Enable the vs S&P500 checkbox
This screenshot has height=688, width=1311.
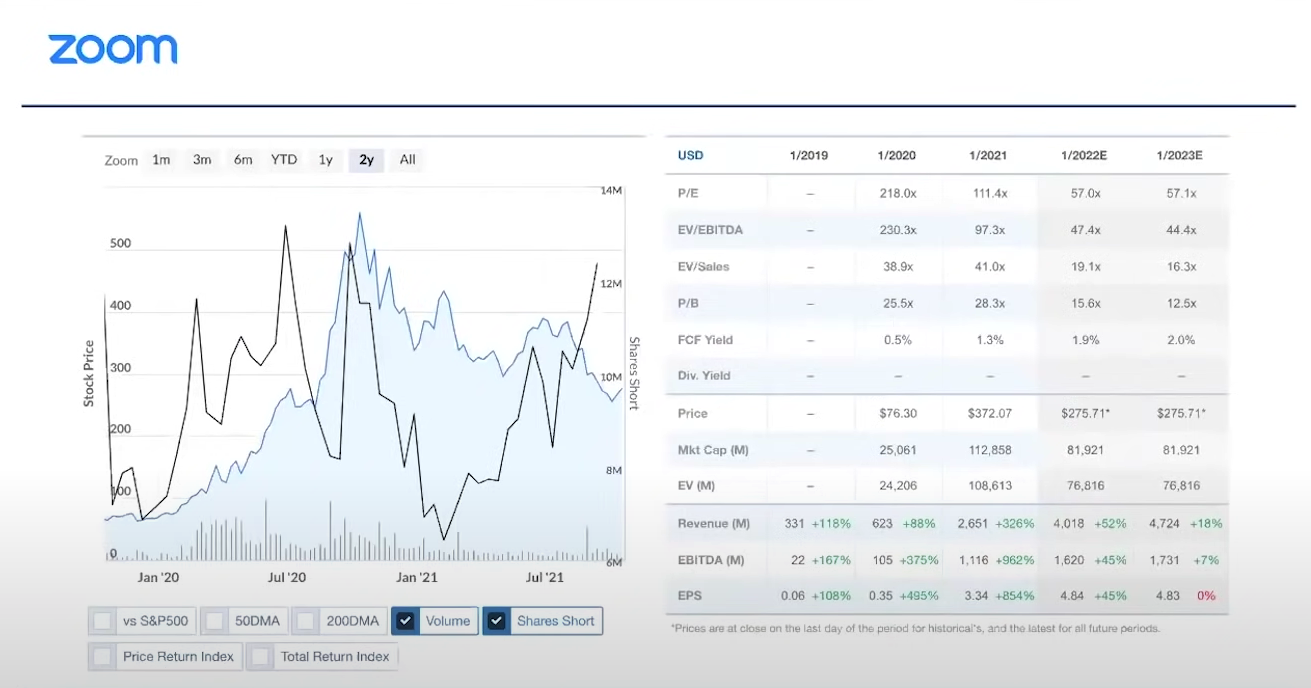(x=103, y=621)
